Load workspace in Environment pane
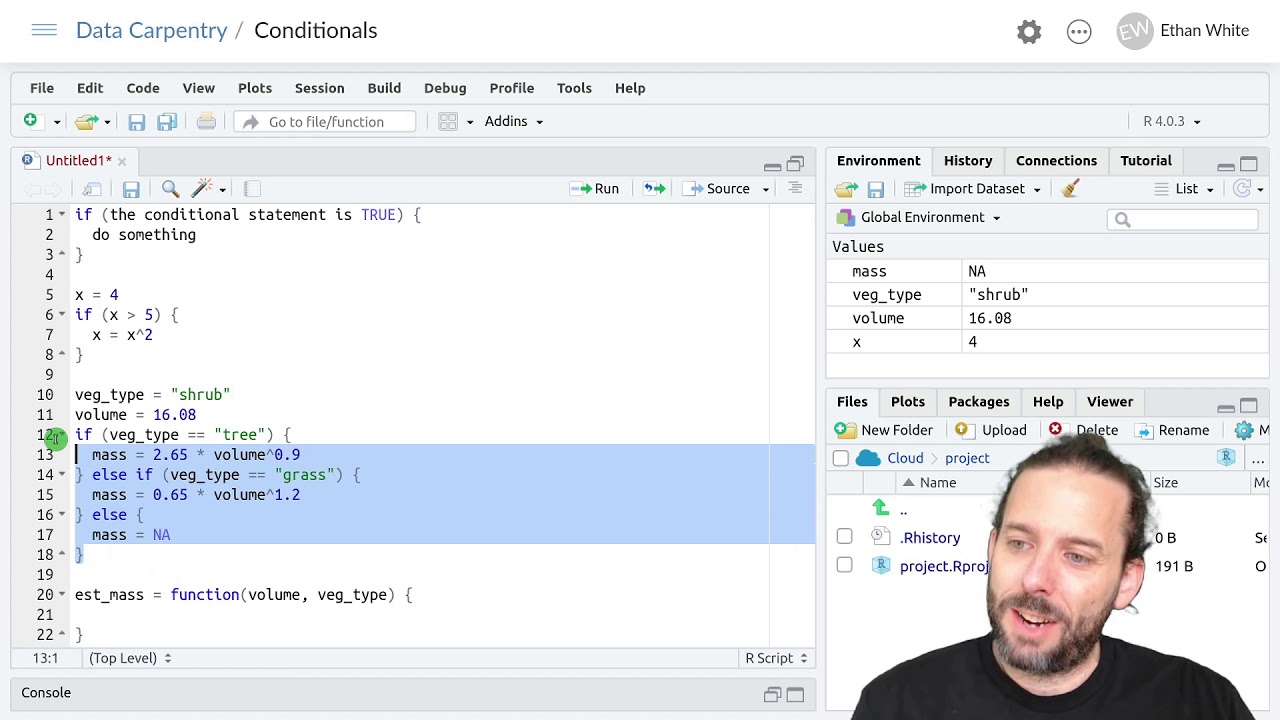Image resolution: width=1280 pixels, height=720 pixels. point(846,189)
